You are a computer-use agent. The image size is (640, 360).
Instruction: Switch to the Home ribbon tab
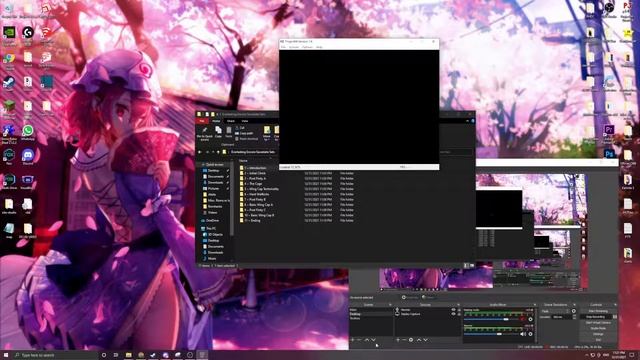coord(216,121)
